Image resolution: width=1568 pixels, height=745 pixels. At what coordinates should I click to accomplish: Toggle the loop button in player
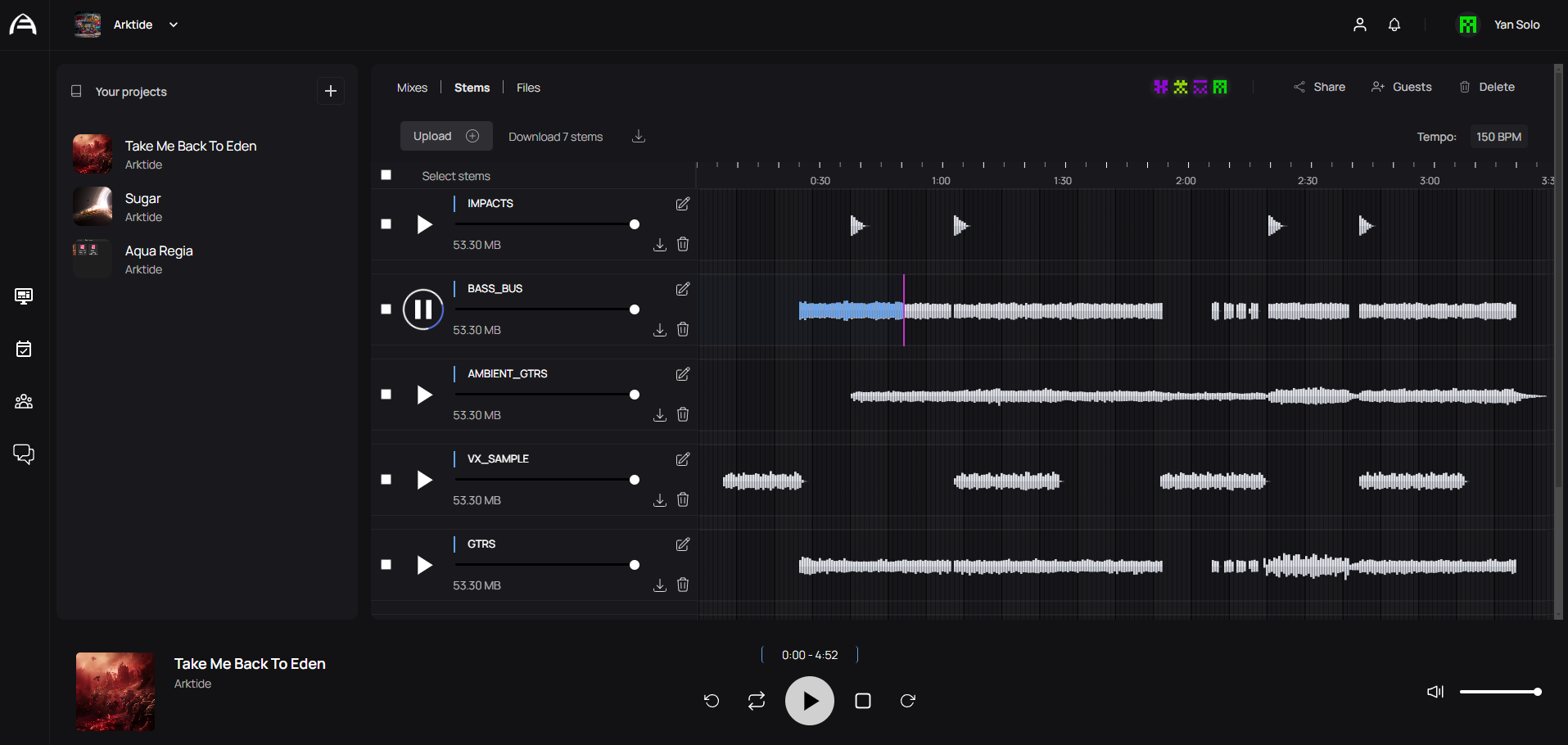pyautogui.click(x=757, y=701)
